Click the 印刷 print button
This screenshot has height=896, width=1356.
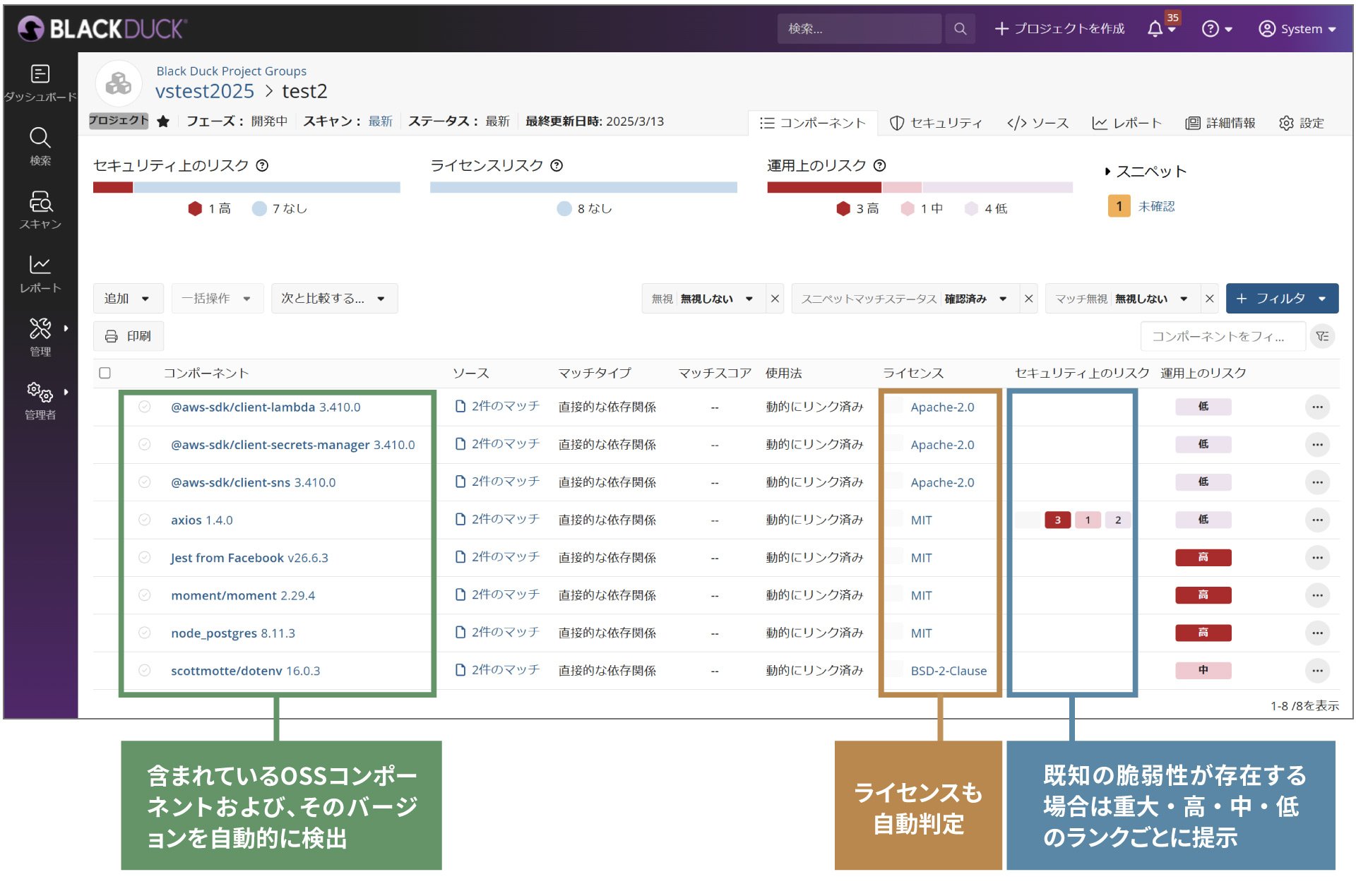click(128, 336)
